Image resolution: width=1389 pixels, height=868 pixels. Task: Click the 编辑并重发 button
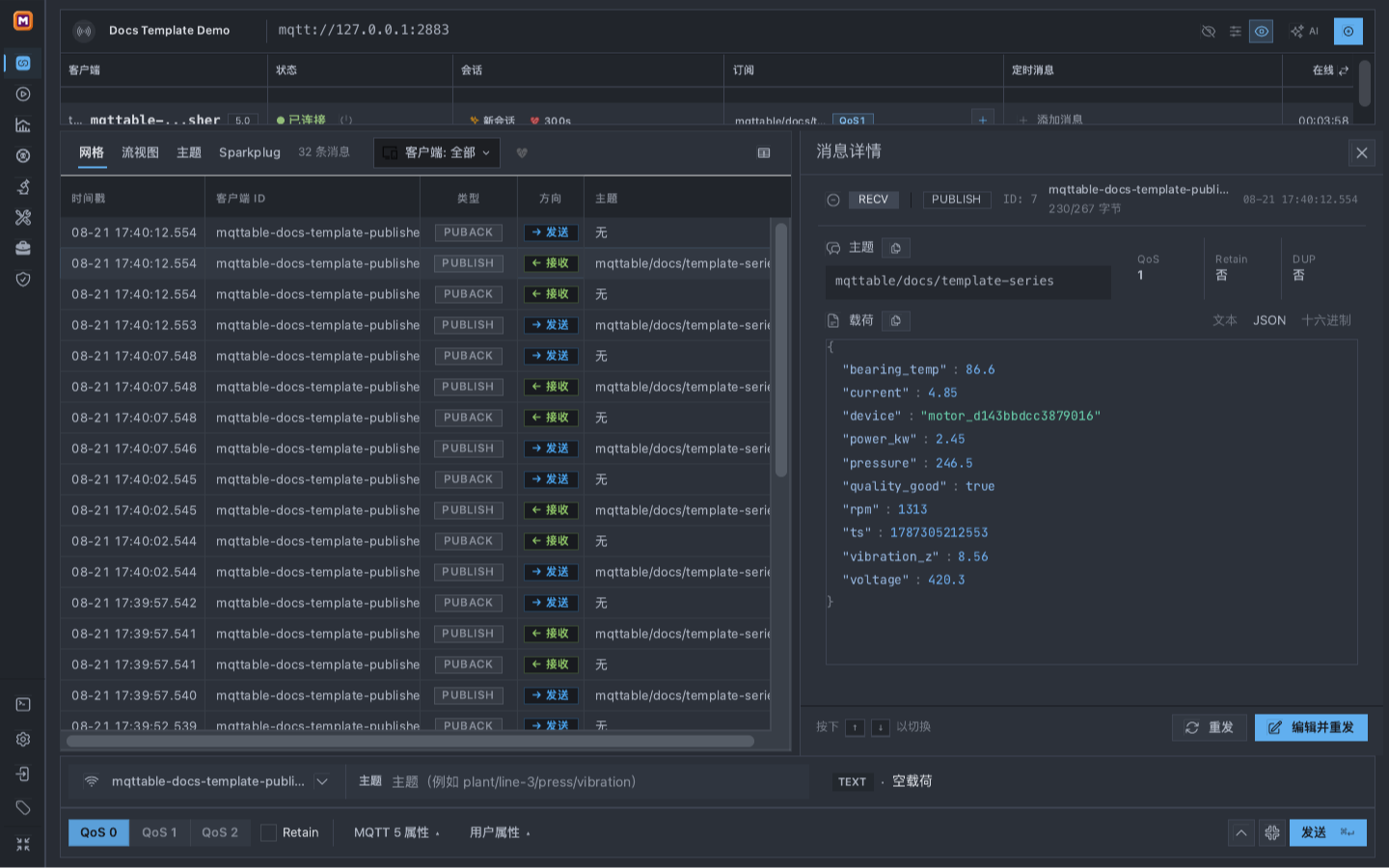pos(1311,727)
